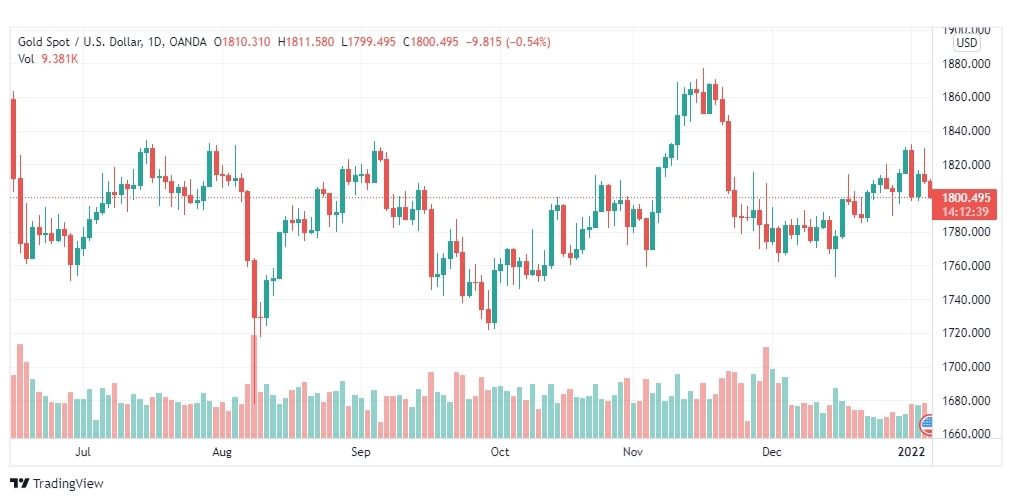Select the Dec marker on time axis
The height and width of the screenshot is (501, 1012).
point(772,452)
